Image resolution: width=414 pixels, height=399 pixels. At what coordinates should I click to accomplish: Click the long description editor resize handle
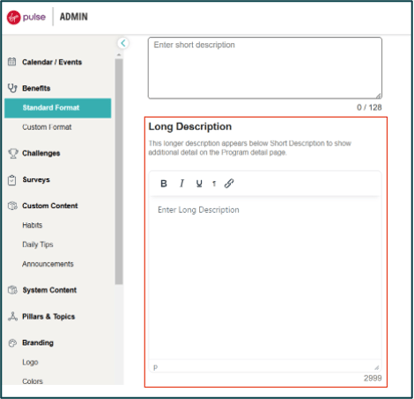tap(376, 367)
